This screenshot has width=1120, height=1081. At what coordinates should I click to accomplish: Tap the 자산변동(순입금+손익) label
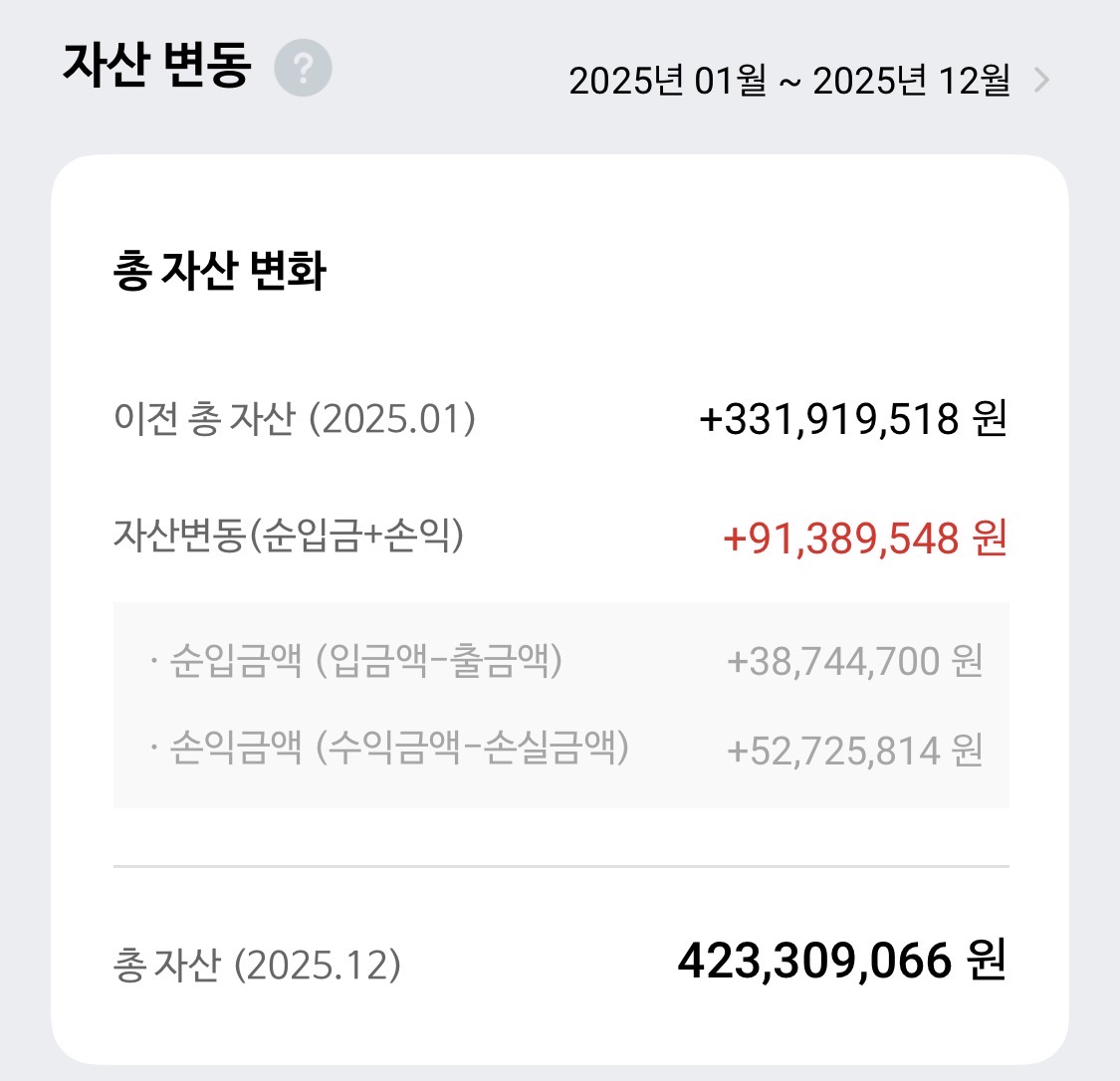(x=288, y=537)
